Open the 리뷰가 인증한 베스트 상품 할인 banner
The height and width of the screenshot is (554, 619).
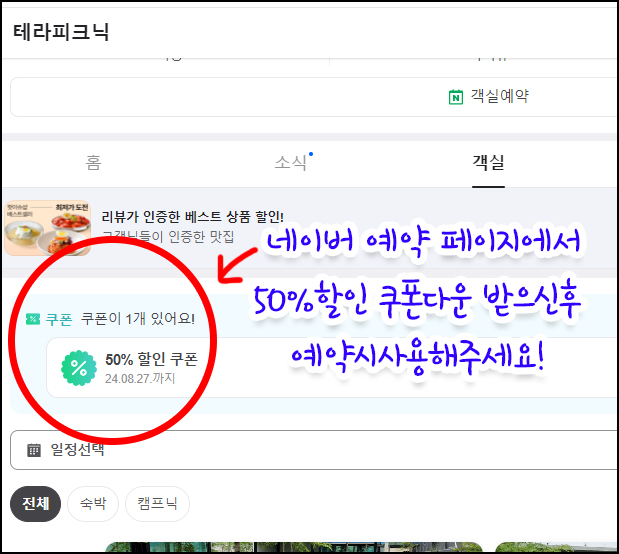pos(192,217)
